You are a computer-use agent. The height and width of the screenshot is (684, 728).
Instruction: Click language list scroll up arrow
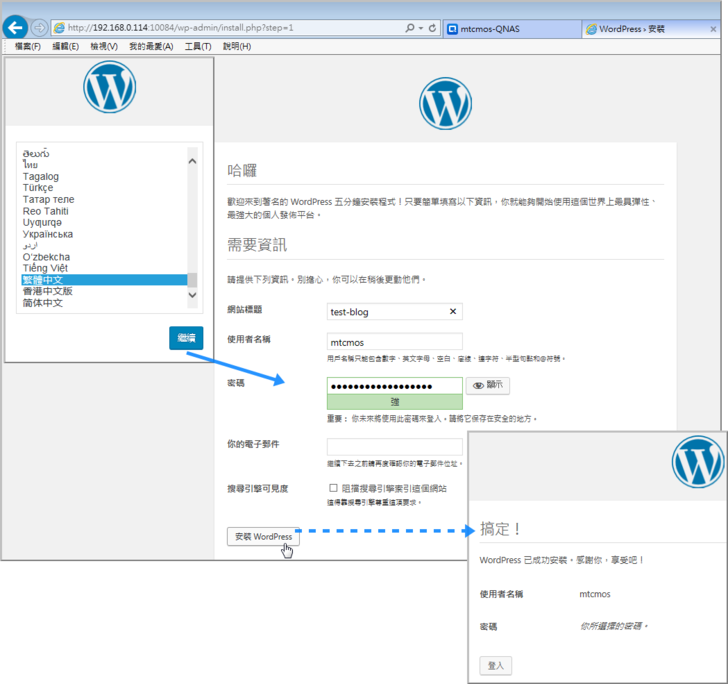192,161
